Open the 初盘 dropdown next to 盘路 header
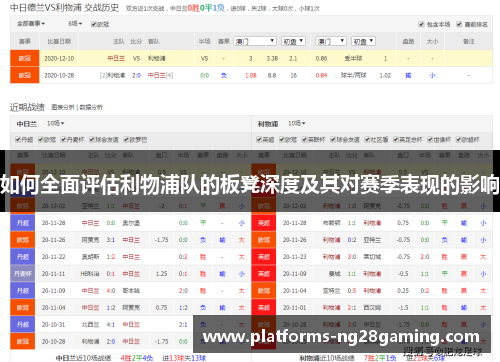The width and height of the screenshot is (500, 362). coord(363,41)
